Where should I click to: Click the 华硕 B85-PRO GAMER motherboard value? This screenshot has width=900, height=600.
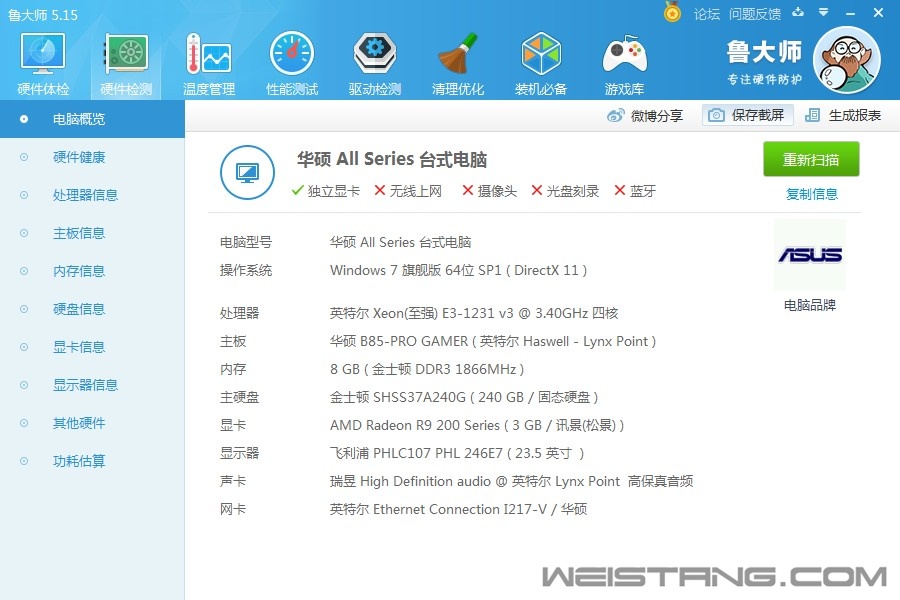tap(492, 341)
